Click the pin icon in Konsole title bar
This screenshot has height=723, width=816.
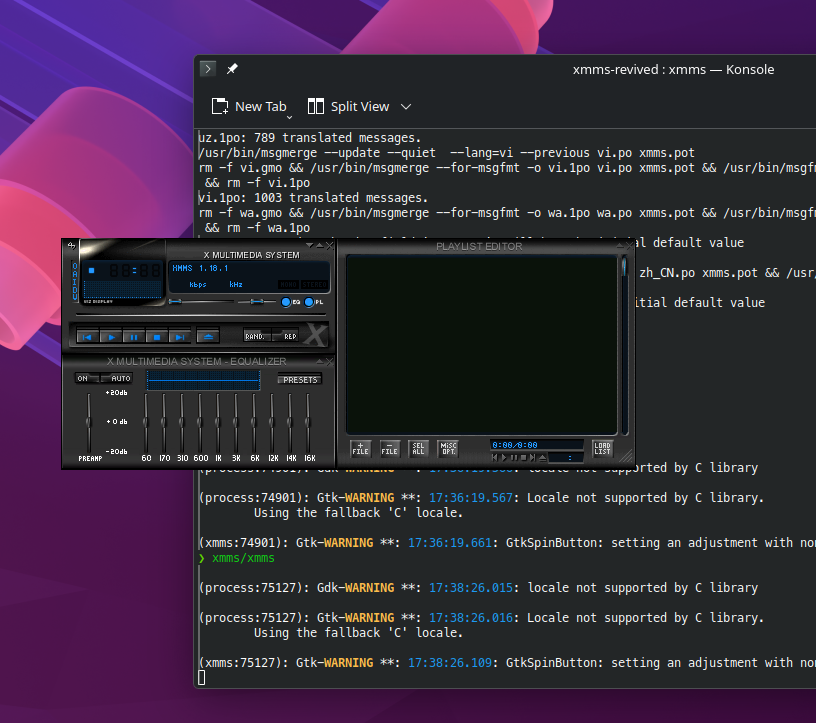coord(232,69)
